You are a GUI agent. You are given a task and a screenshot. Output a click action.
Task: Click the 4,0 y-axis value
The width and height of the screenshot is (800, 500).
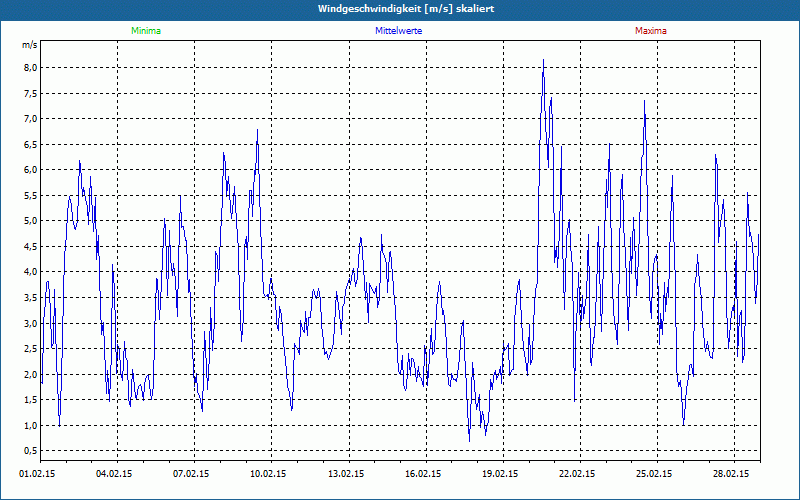[32, 272]
